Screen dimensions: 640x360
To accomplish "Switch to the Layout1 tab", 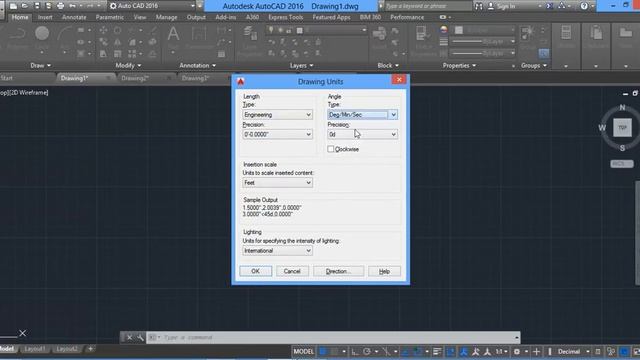I will coord(35,349).
